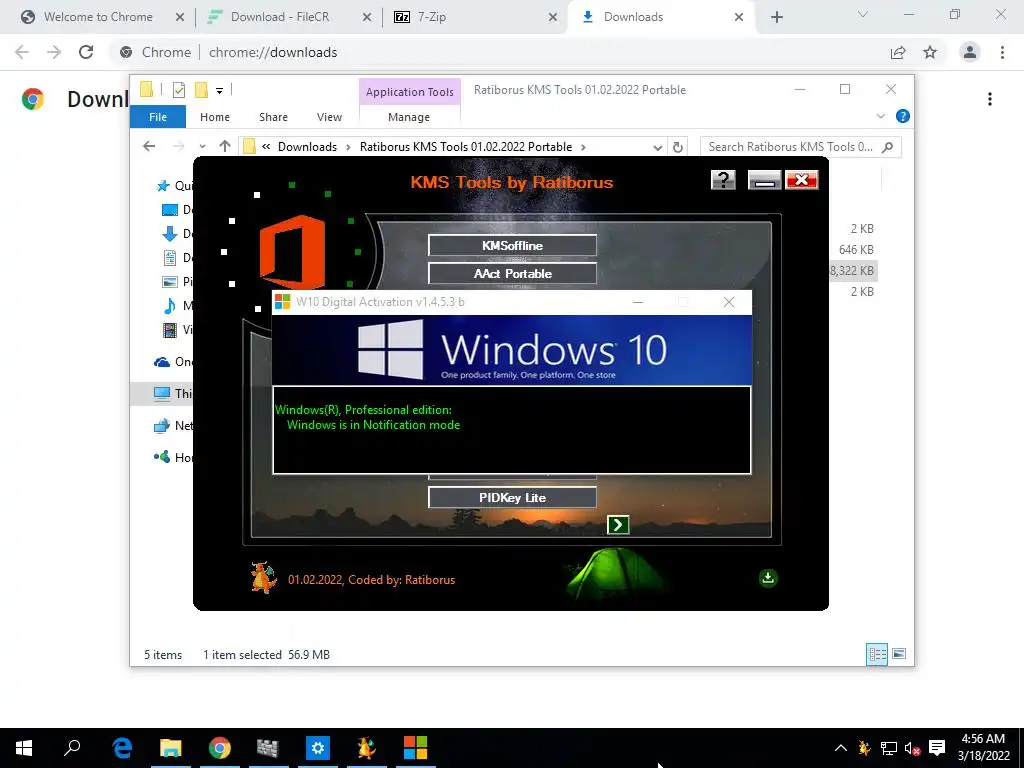Open Microsoft Edge from taskbar

pyautogui.click(x=121, y=748)
